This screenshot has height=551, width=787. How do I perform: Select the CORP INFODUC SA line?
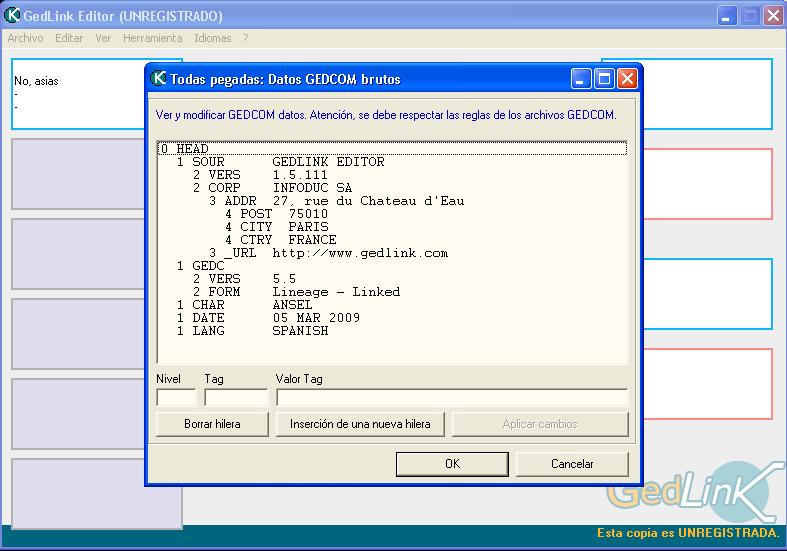click(392, 188)
